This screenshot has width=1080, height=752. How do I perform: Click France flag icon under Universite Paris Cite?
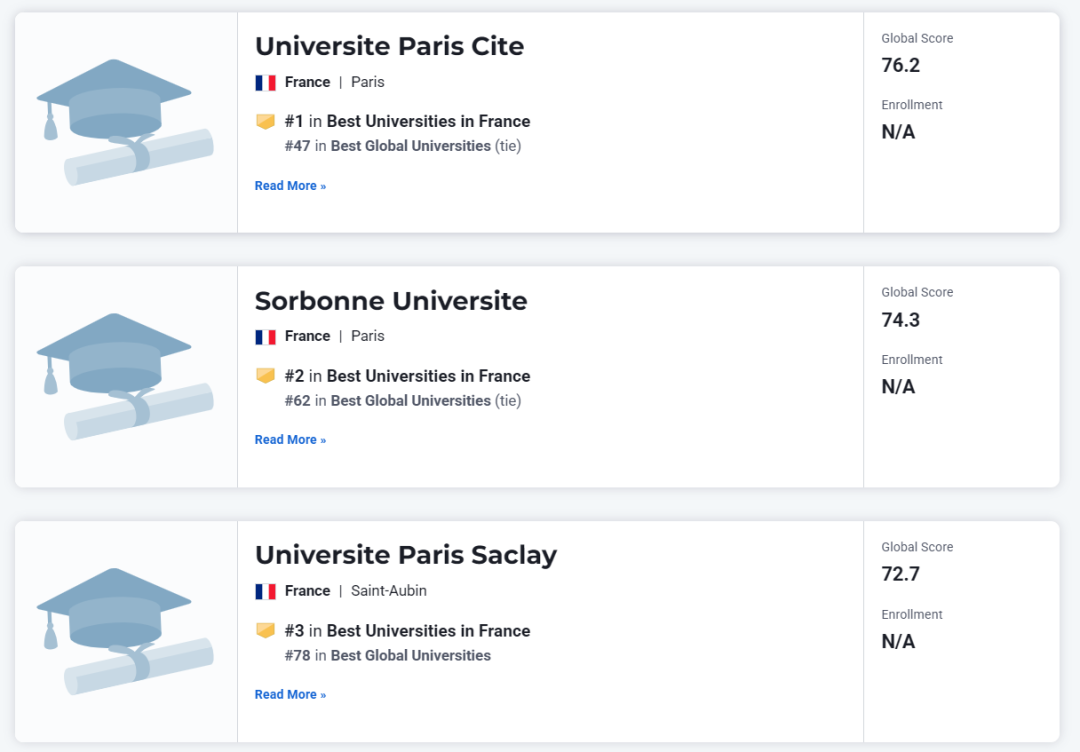(x=265, y=83)
